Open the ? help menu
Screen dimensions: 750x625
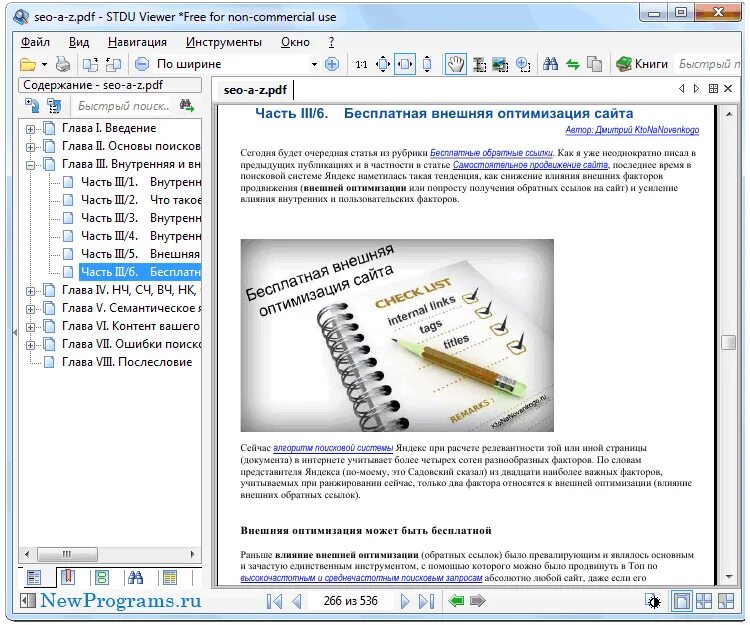[x=331, y=42]
